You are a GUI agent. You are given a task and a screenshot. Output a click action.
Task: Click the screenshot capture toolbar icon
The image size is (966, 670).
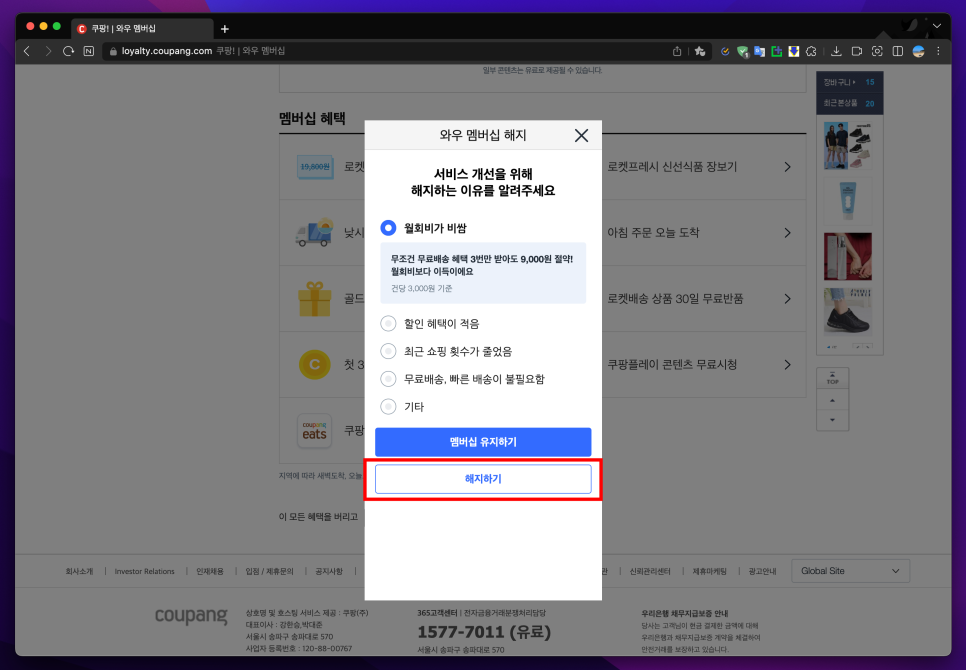(877, 51)
